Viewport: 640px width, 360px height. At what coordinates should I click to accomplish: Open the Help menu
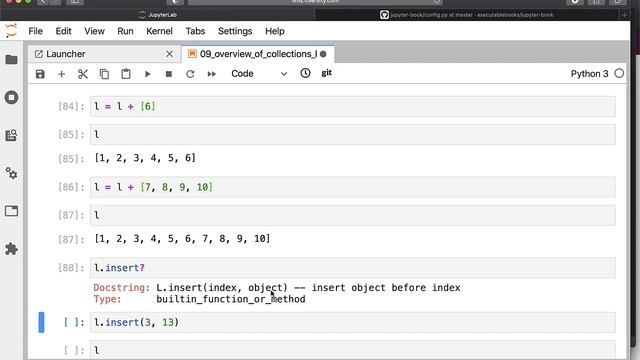click(275, 31)
